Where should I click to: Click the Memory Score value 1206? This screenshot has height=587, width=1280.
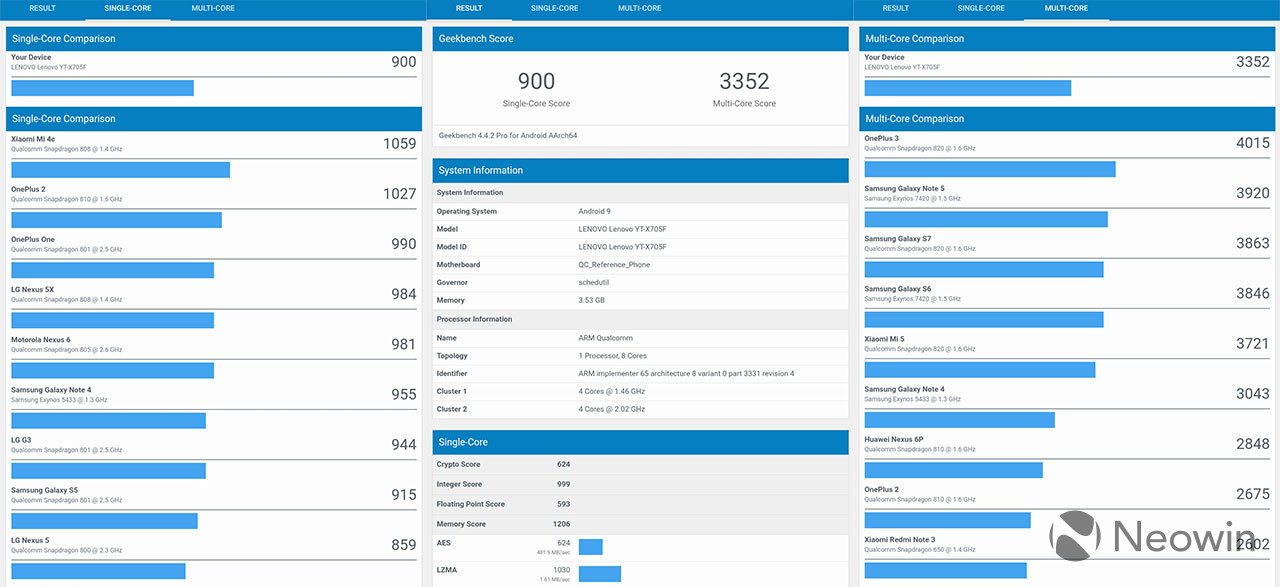(562, 524)
